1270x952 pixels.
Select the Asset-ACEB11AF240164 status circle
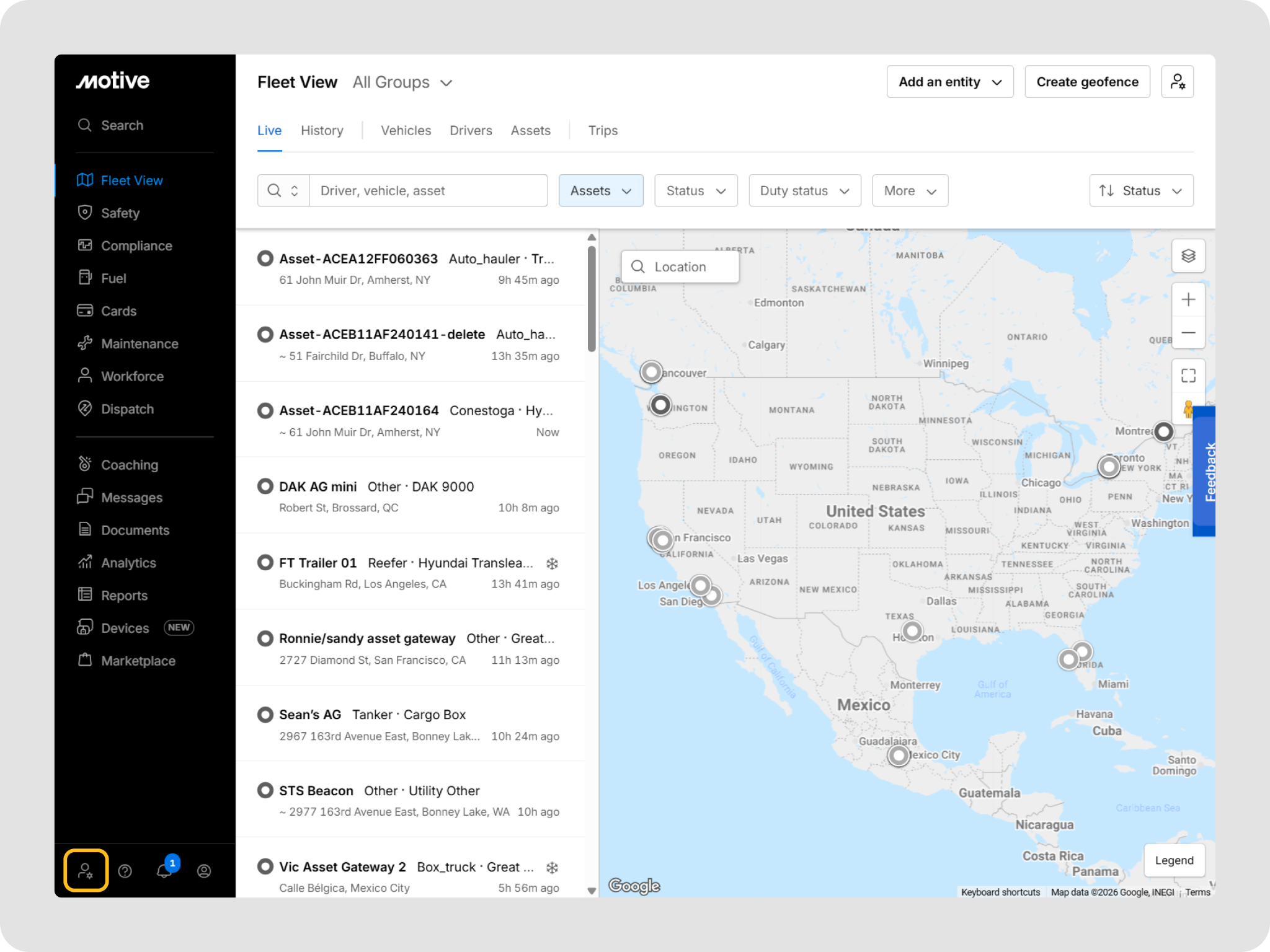tap(265, 410)
